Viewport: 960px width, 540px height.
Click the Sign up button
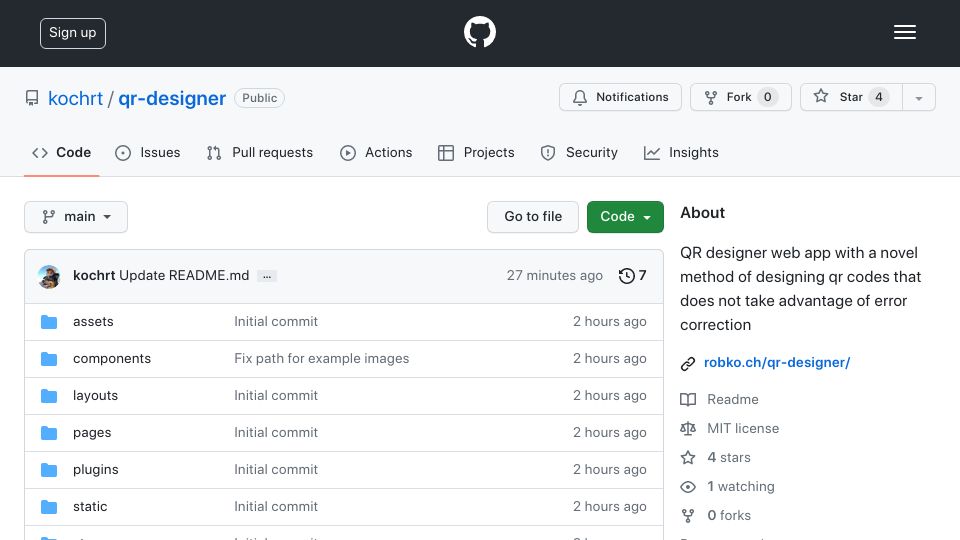coord(73,33)
